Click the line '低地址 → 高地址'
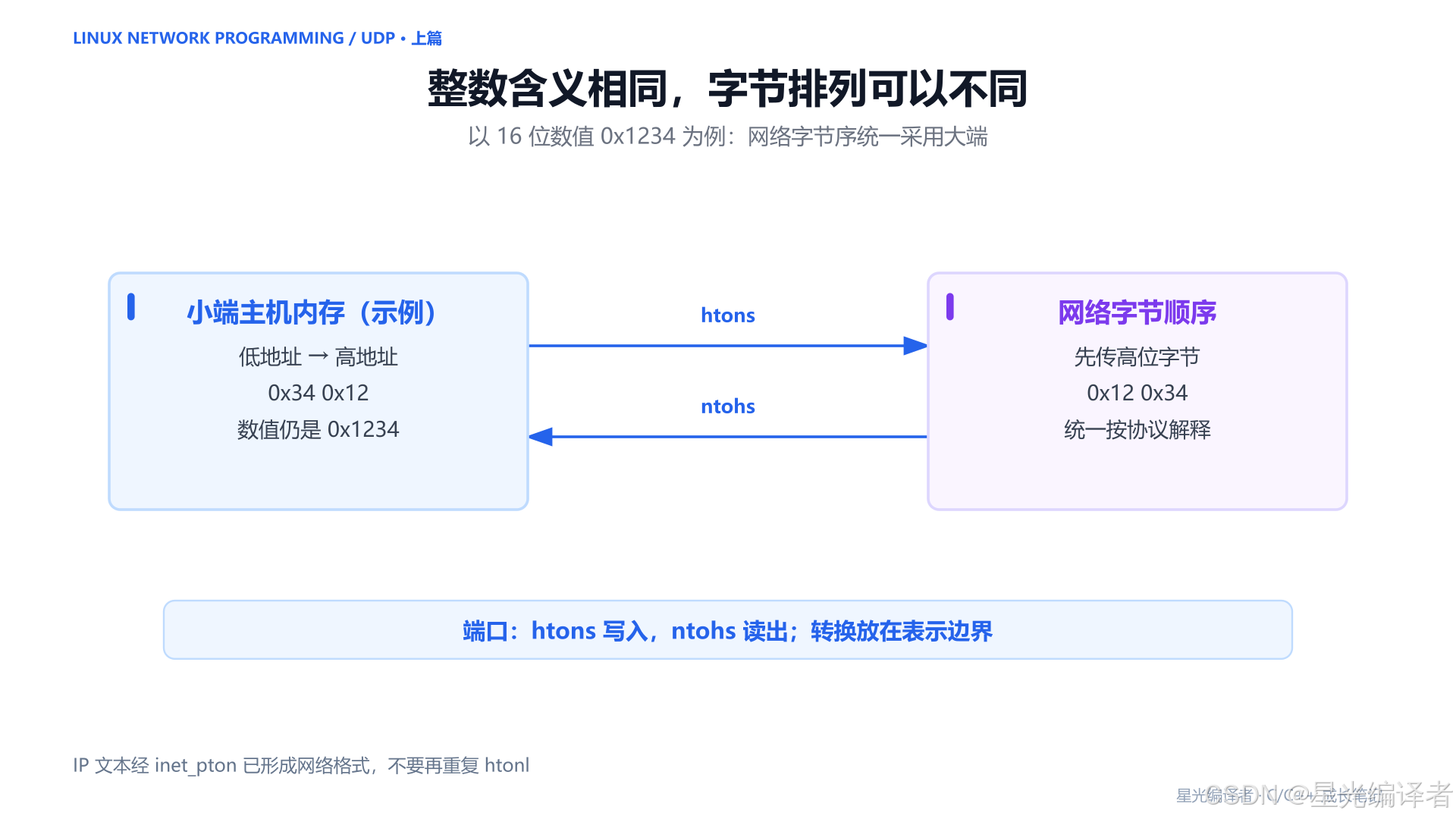The image size is (1456, 819). pos(318,356)
